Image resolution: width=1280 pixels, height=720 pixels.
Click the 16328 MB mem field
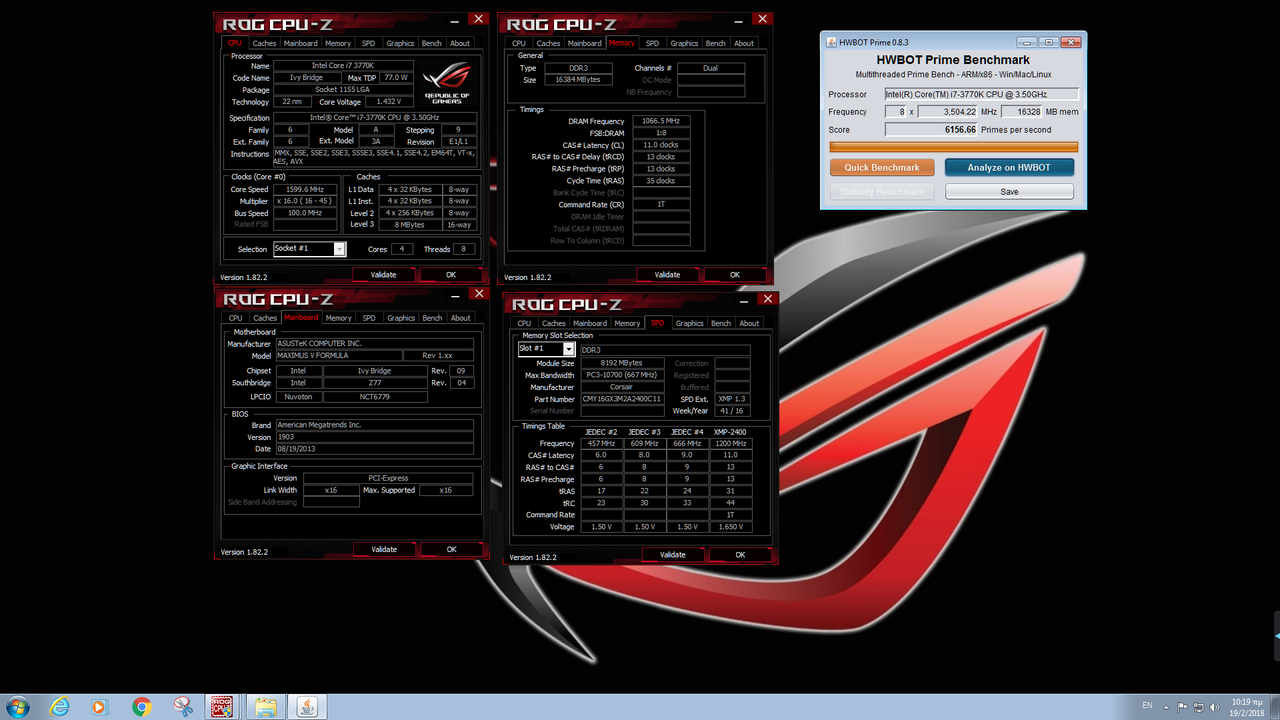point(1021,112)
